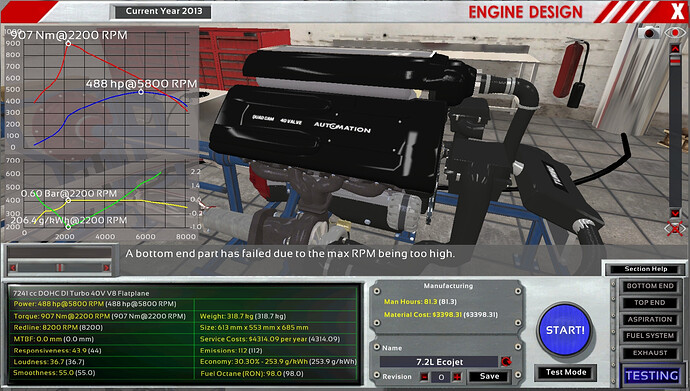This screenshot has height=391, width=690.
Task: Increase revision with the plus icon
Action: (457, 377)
